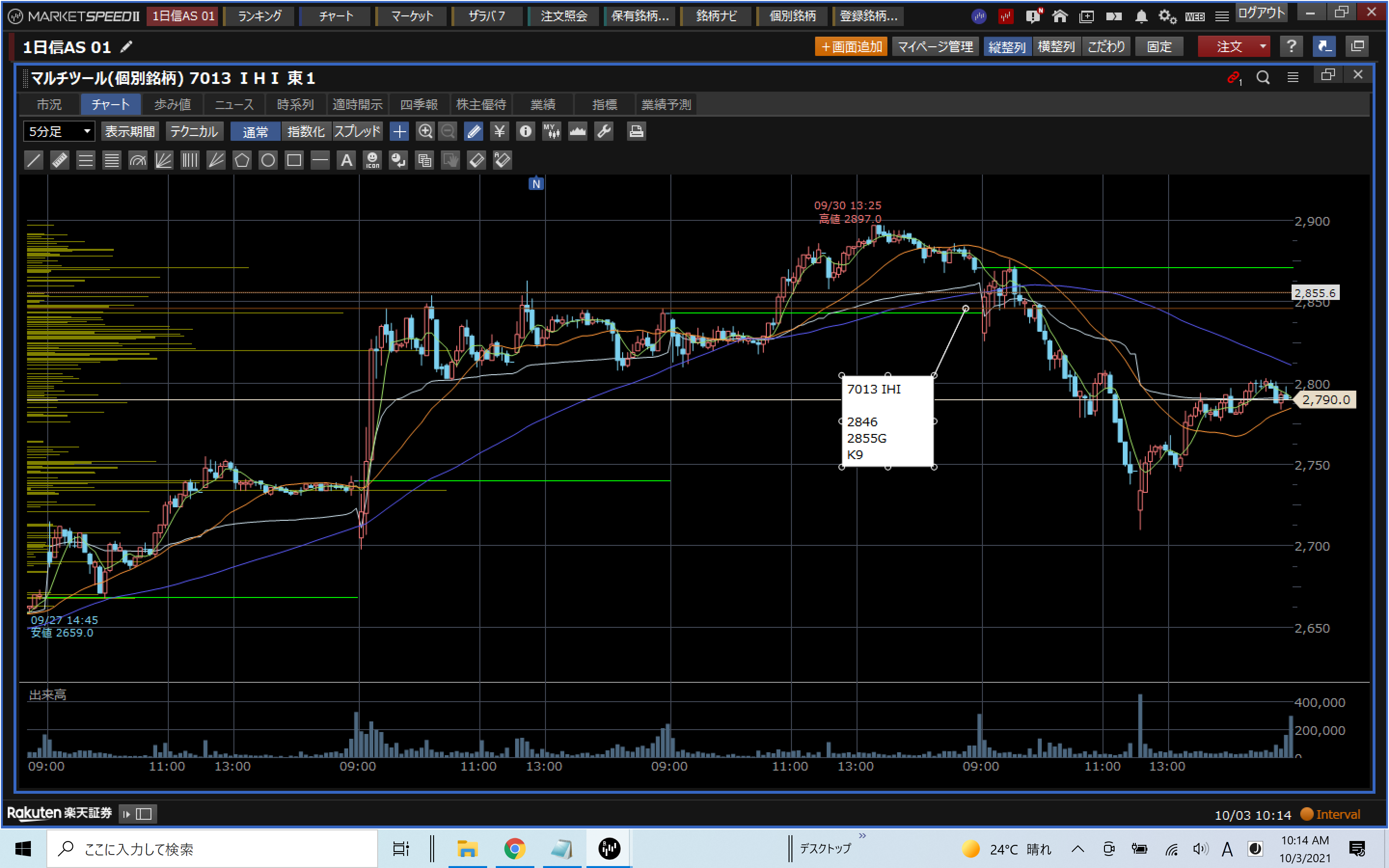
Task: Select the circle drawing tool
Action: pos(268,160)
